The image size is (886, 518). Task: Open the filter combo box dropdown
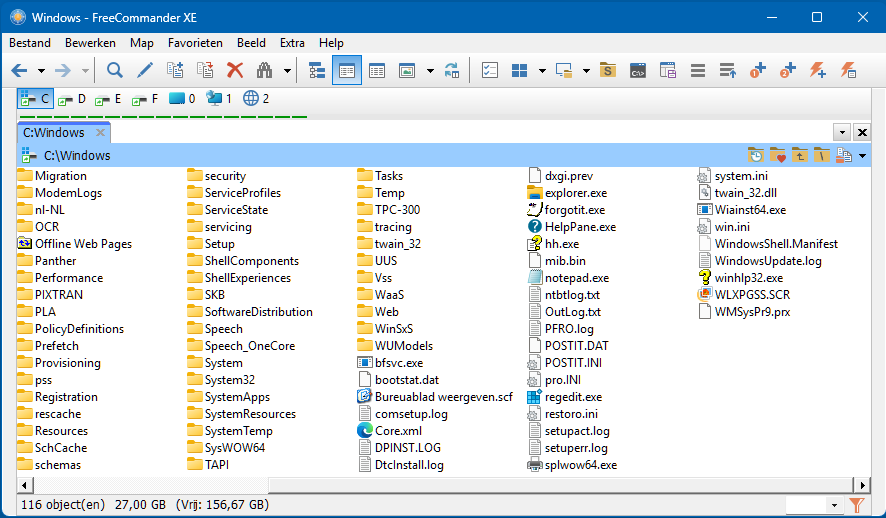pos(834,505)
